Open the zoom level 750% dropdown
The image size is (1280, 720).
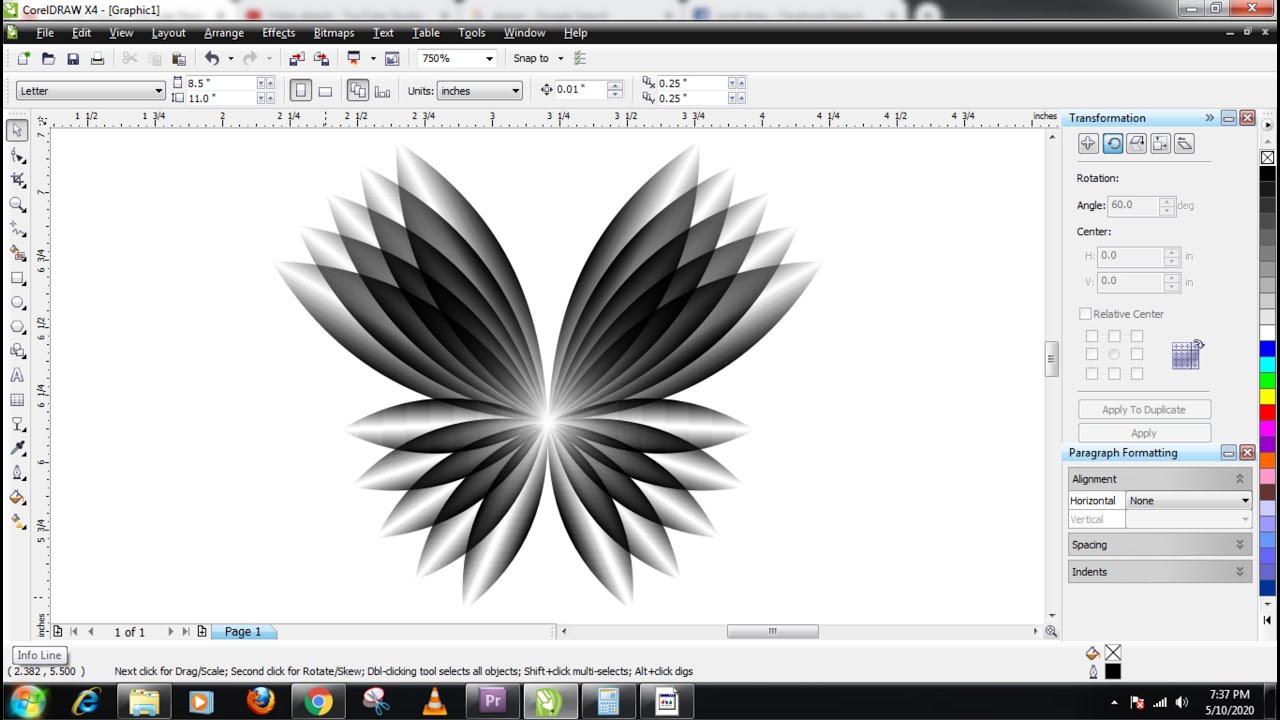click(x=489, y=58)
